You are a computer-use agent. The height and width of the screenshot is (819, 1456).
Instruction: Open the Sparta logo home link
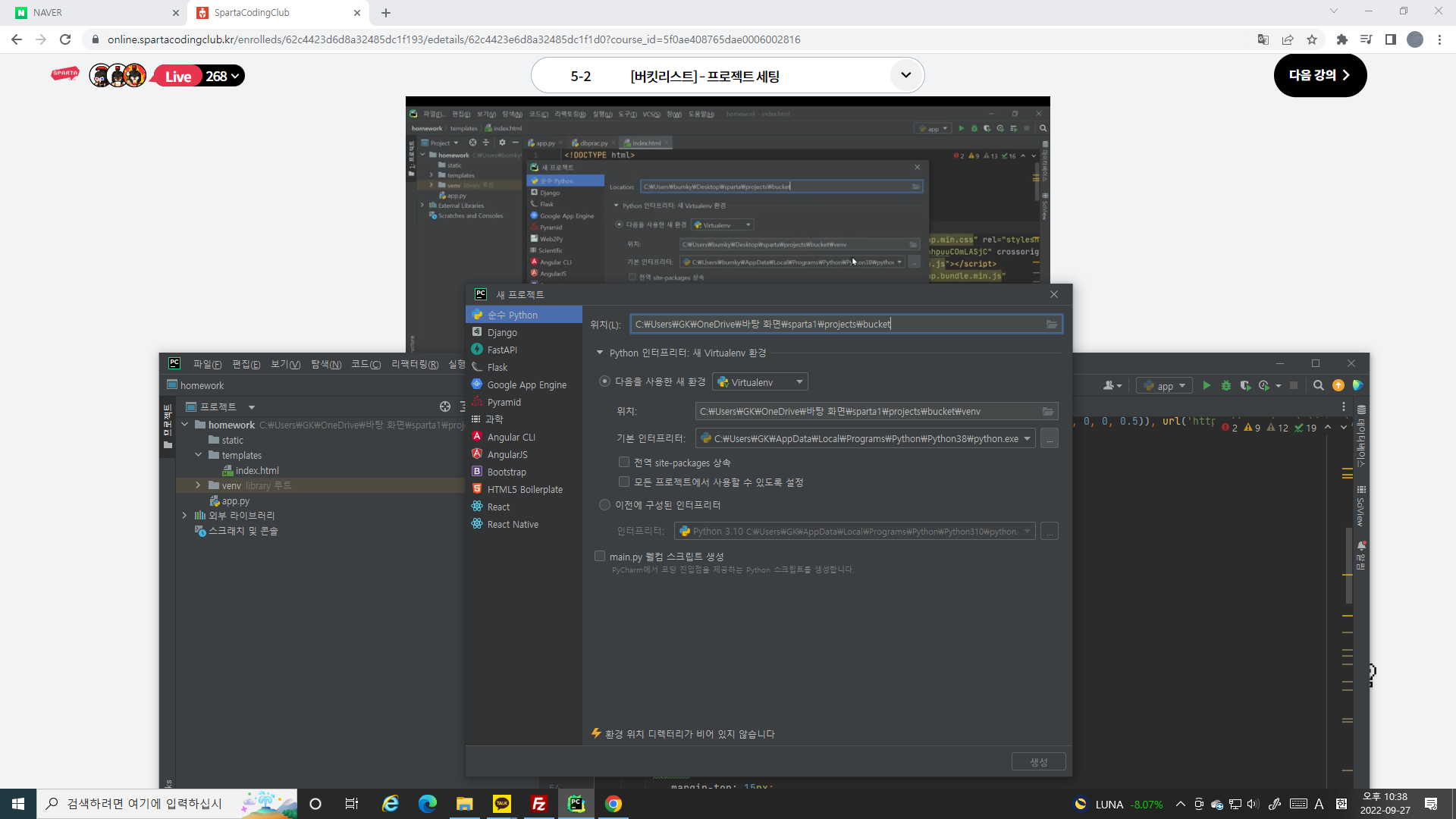point(65,74)
